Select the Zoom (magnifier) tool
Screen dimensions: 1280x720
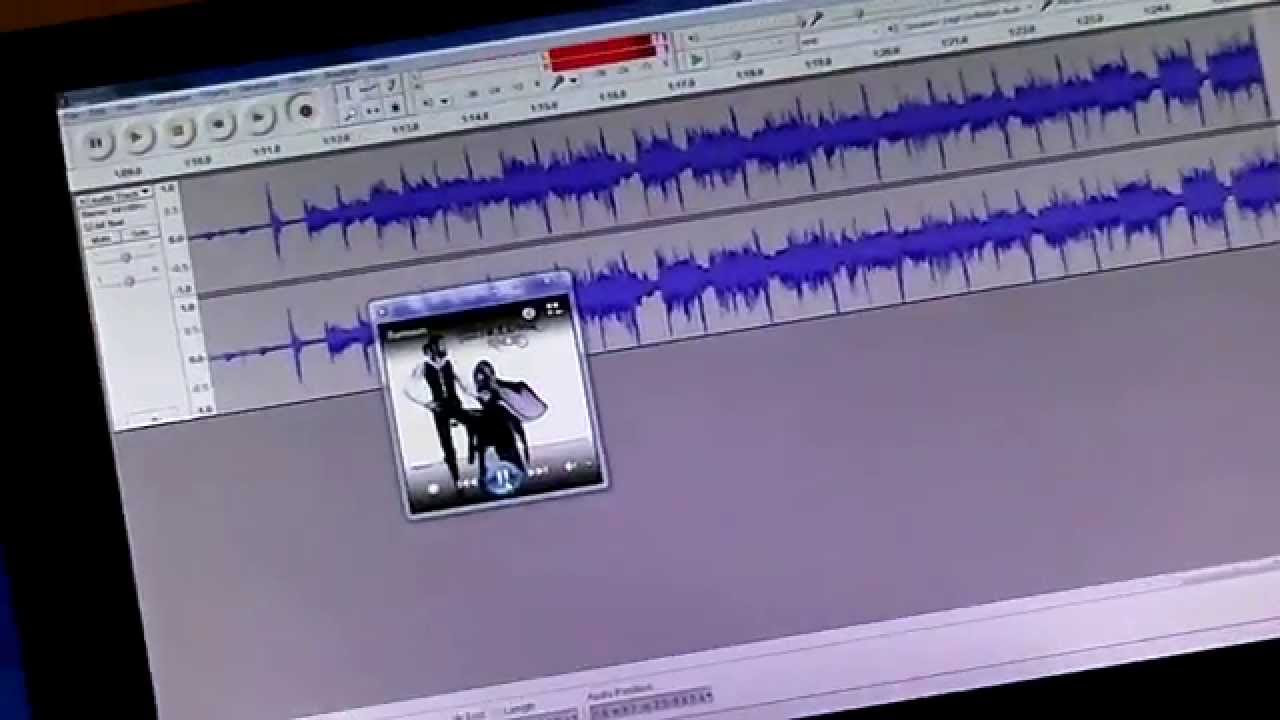coord(350,114)
